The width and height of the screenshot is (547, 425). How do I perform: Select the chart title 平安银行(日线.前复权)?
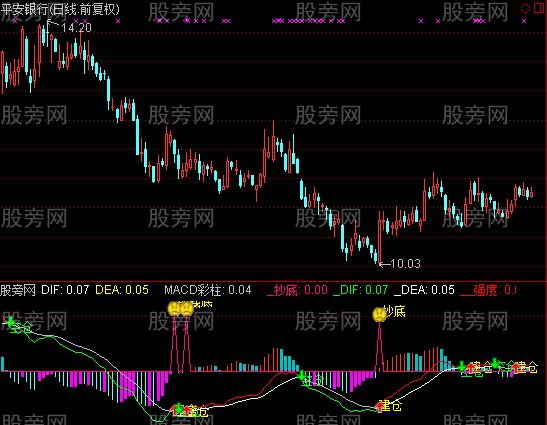tap(60, 9)
